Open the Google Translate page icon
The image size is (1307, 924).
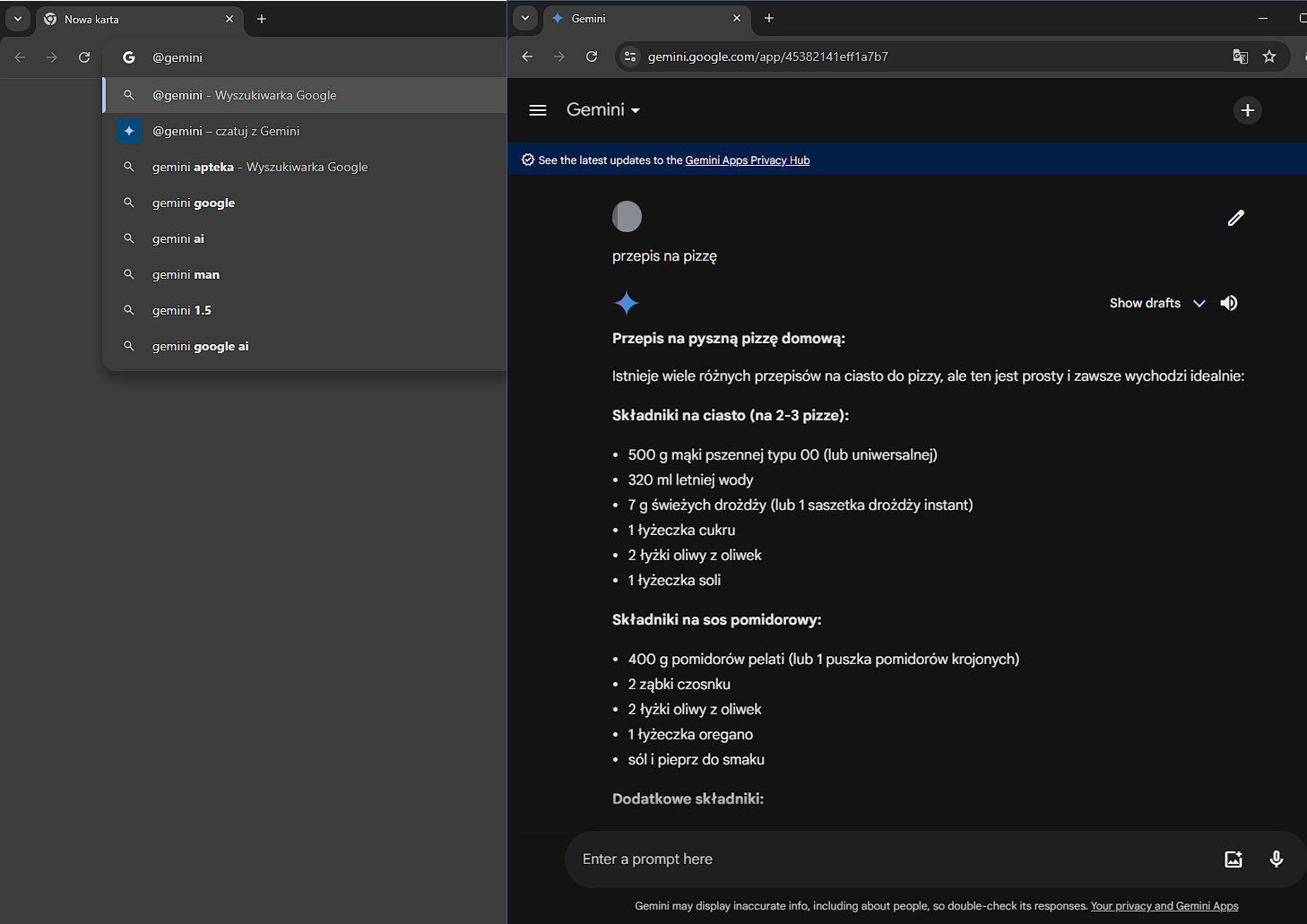coord(1241,56)
